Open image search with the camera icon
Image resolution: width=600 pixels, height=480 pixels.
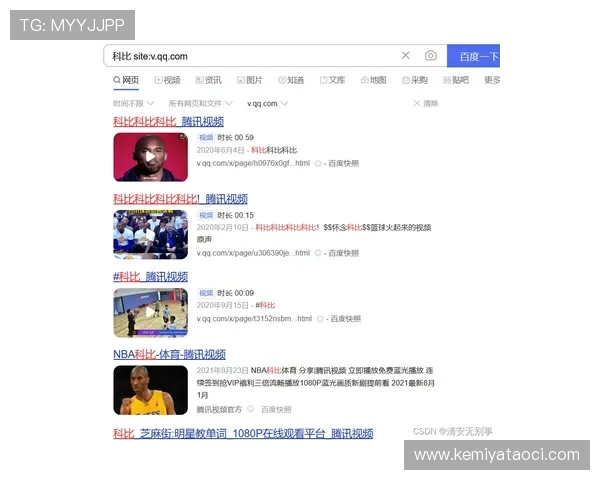pos(430,56)
